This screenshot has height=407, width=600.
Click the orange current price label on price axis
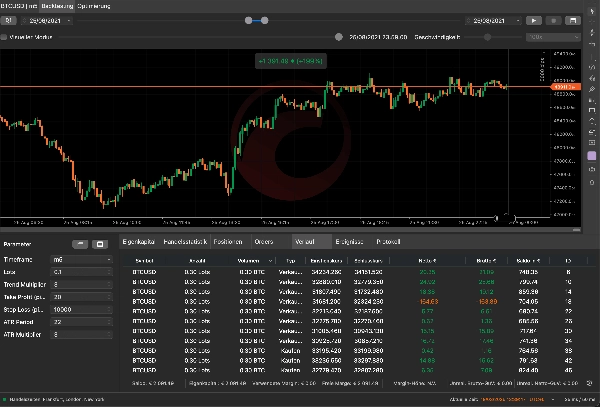point(566,87)
